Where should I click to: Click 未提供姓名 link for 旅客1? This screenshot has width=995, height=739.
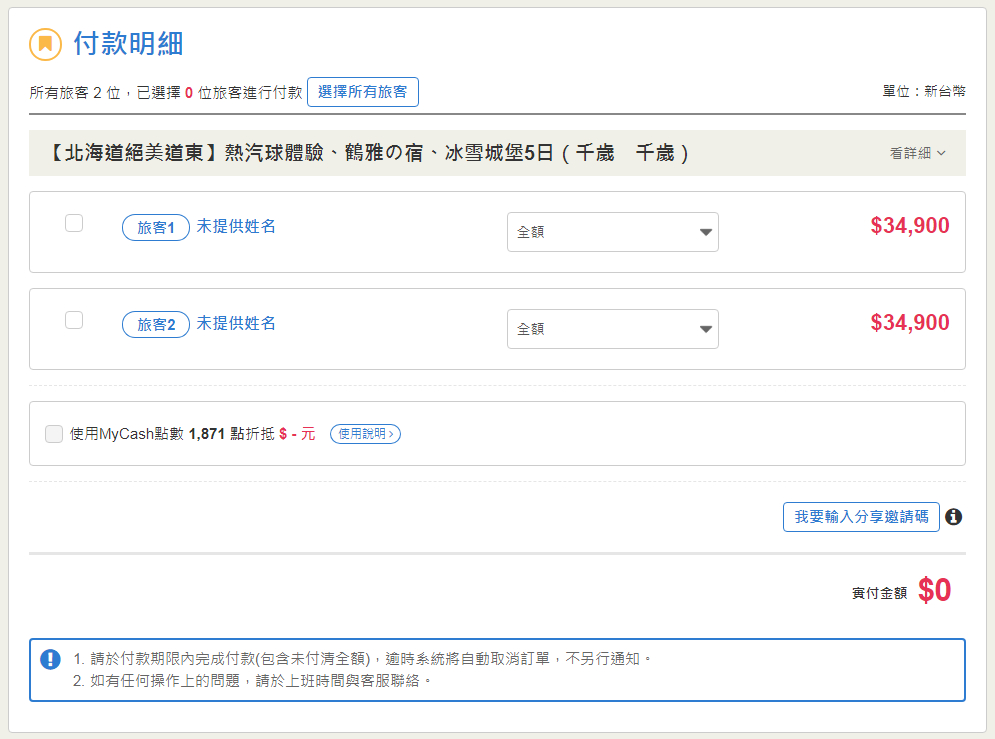pyautogui.click(x=236, y=227)
